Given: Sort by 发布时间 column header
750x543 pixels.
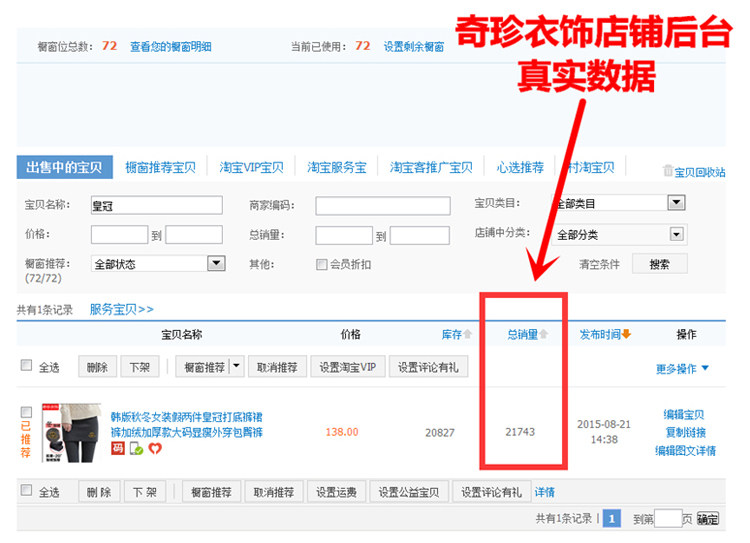Looking at the screenshot, I should (600, 334).
